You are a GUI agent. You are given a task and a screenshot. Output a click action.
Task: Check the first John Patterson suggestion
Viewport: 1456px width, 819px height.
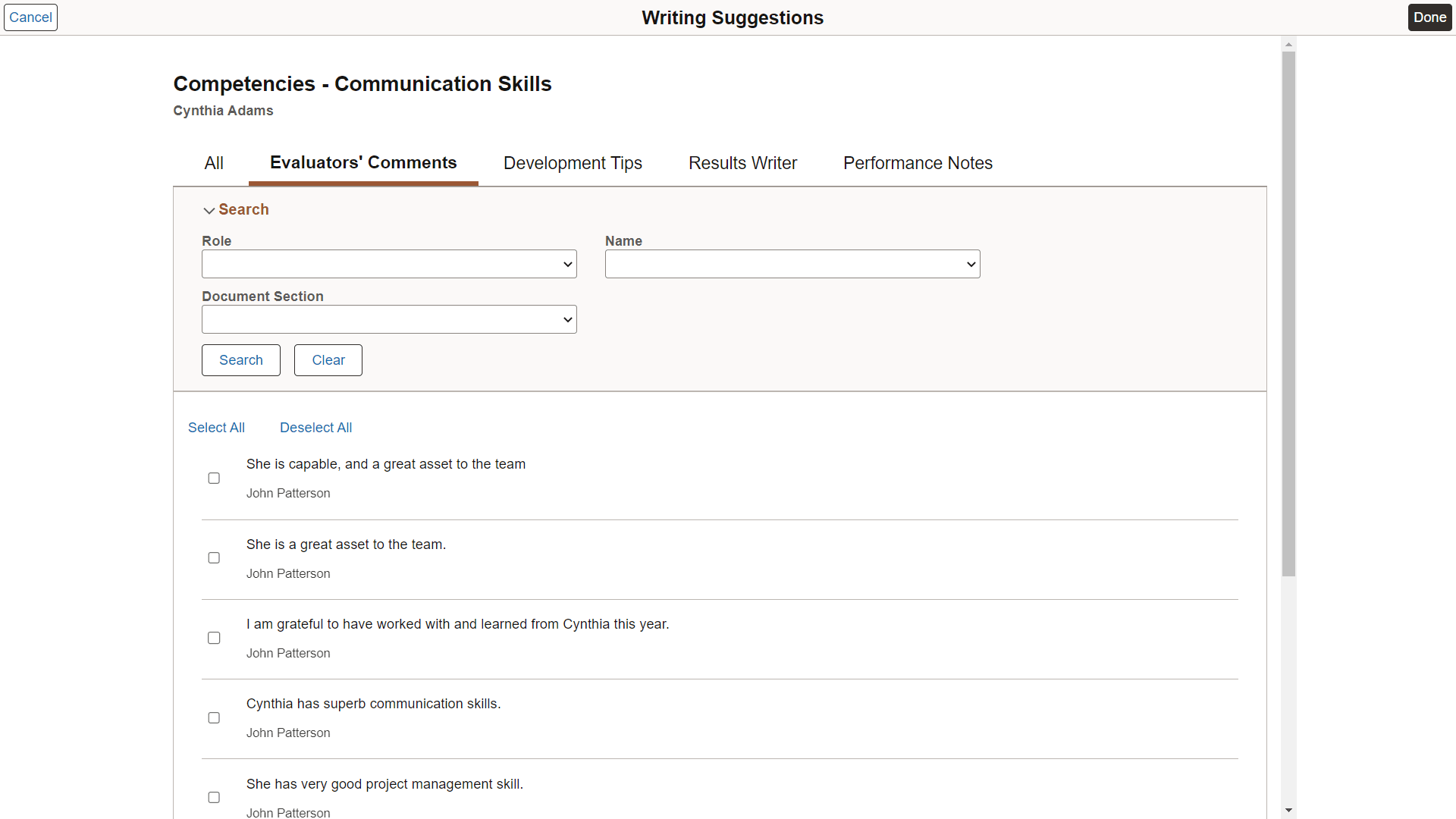click(x=213, y=478)
